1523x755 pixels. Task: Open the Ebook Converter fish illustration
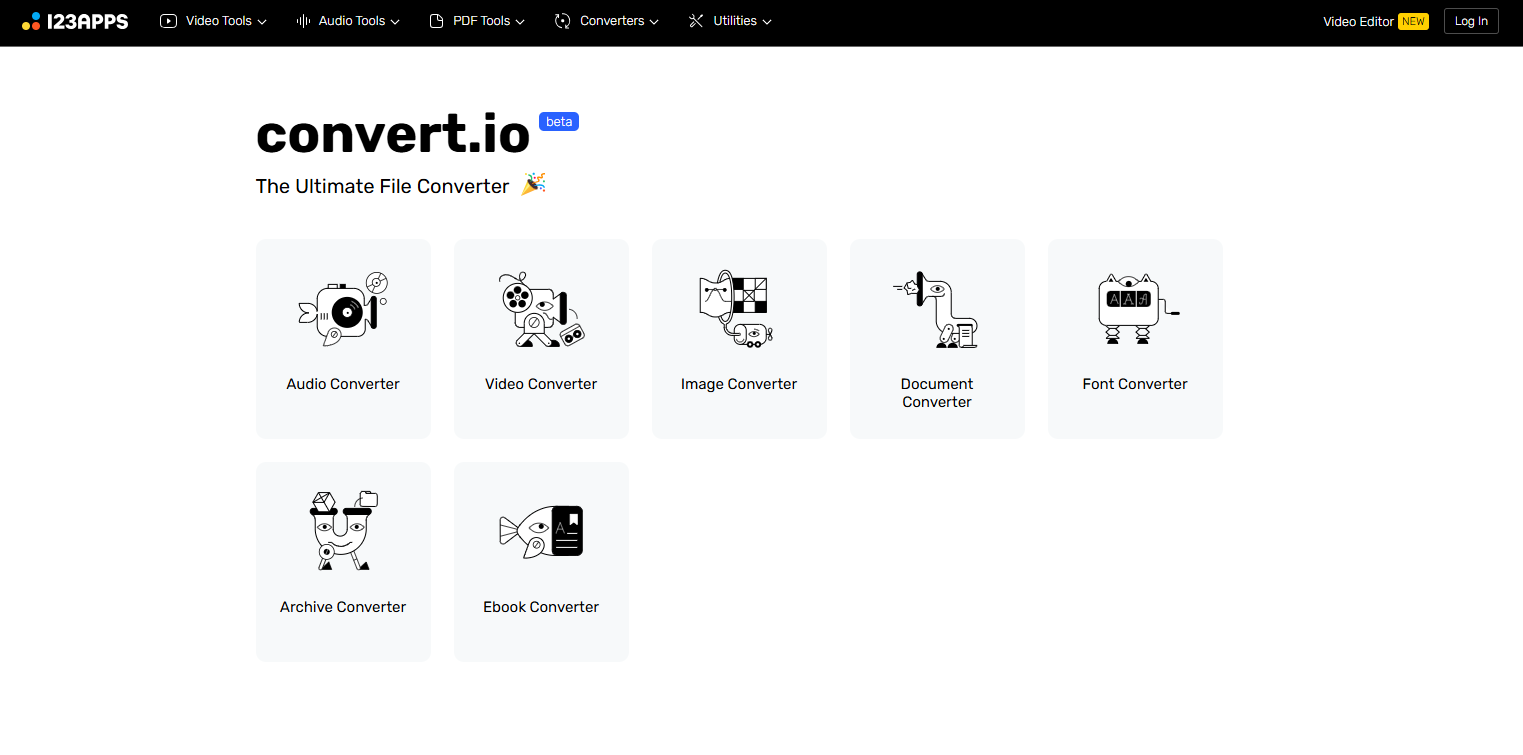[x=541, y=531]
